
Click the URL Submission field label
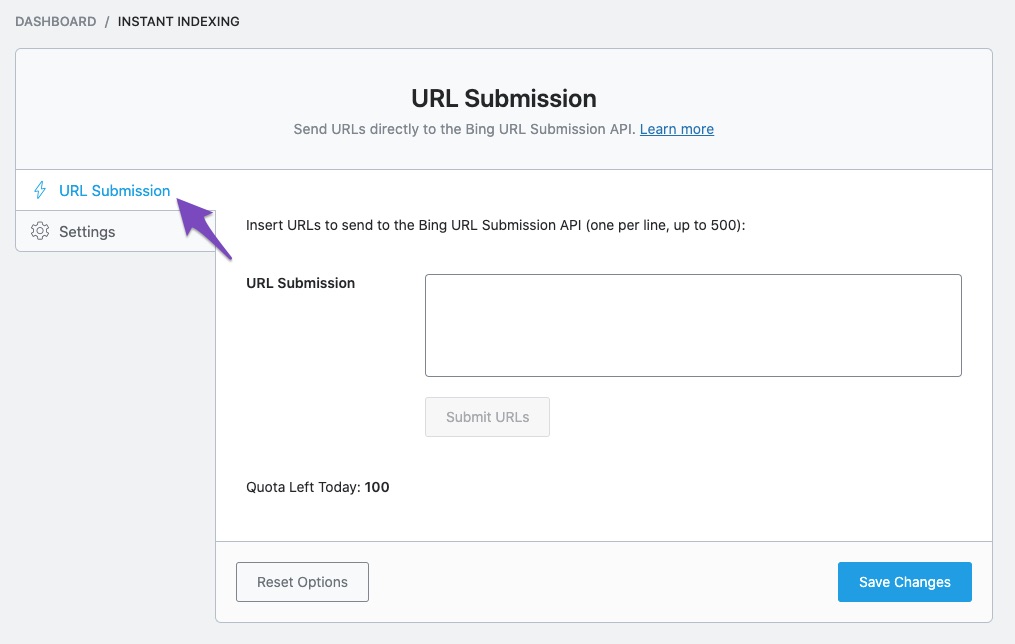click(300, 283)
